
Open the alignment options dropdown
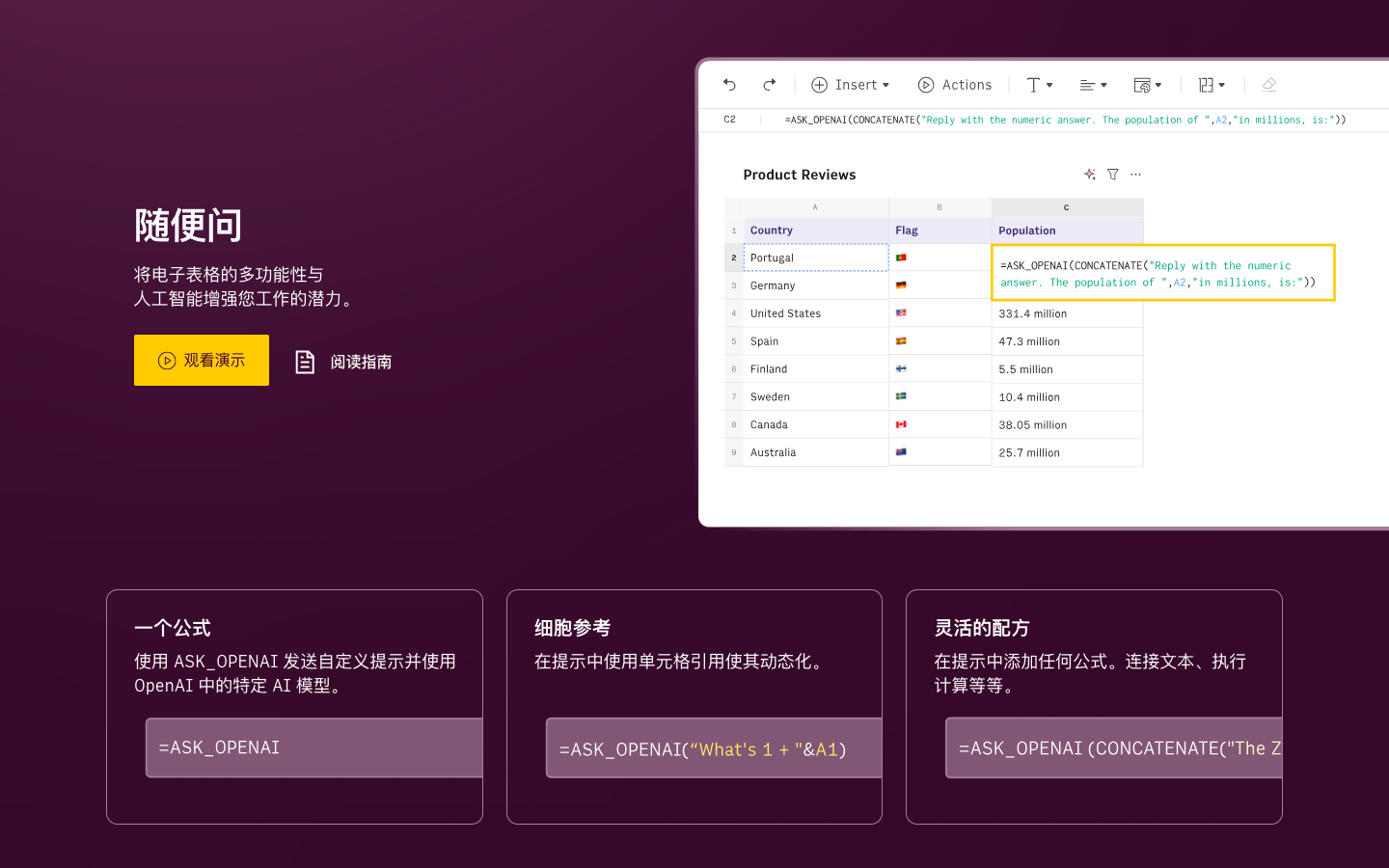(1093, 85)
